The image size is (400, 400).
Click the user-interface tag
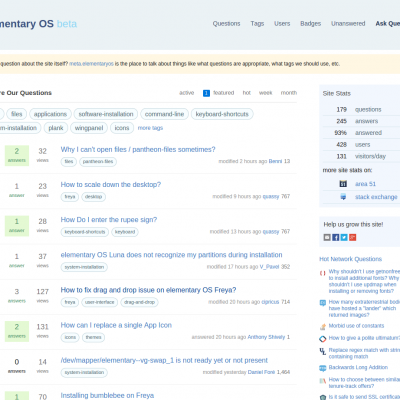click(99, 302)
